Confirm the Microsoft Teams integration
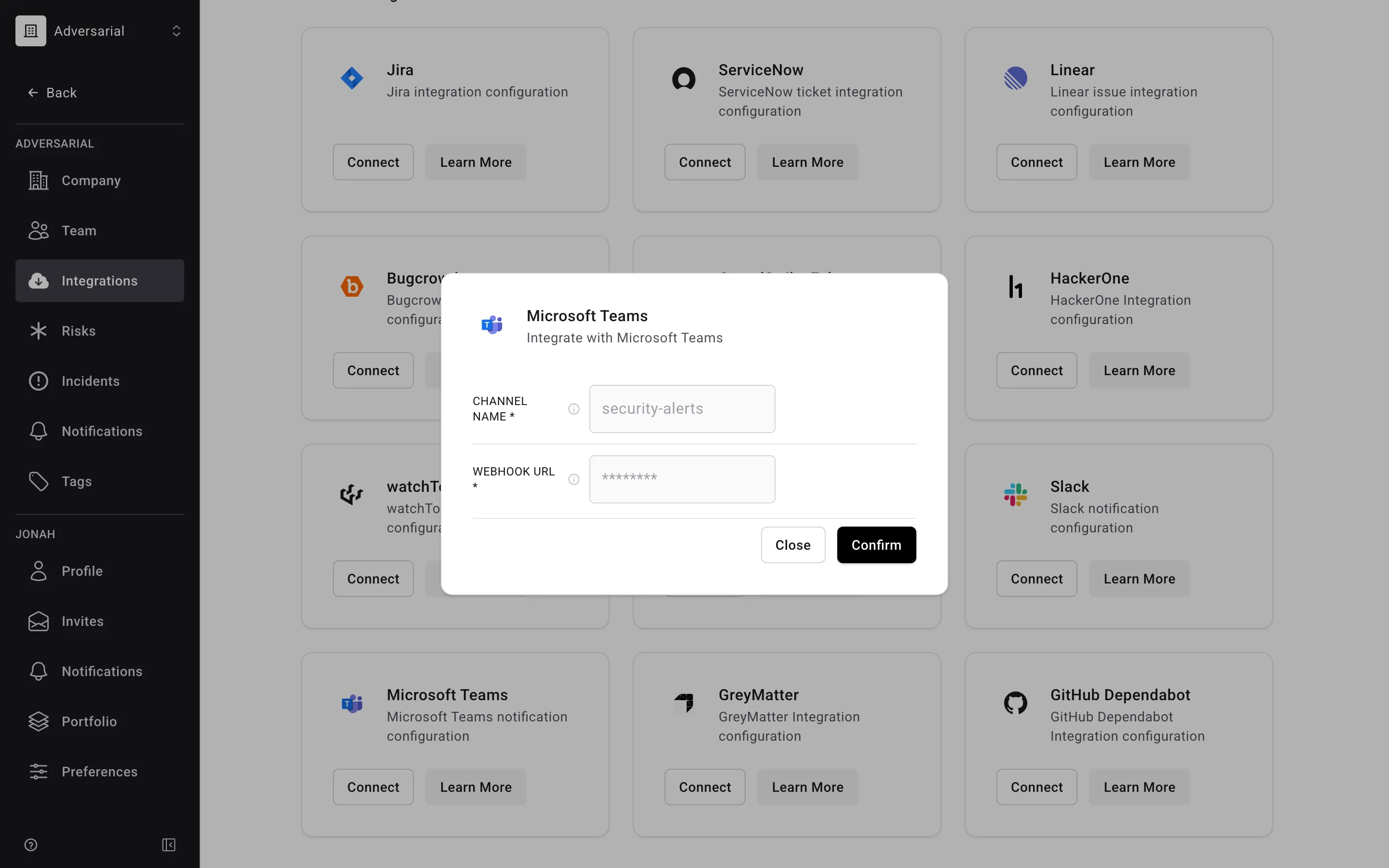The height and width of the screenshot is (868, 1389). 876,545
